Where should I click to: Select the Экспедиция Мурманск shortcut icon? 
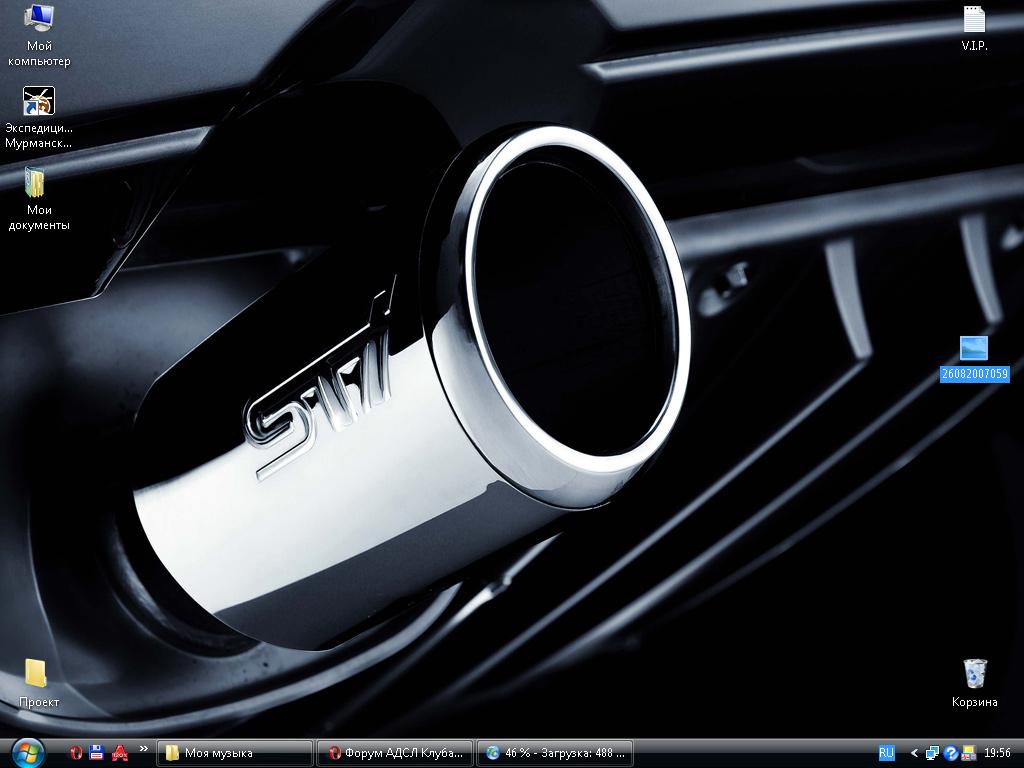point(39,101)
